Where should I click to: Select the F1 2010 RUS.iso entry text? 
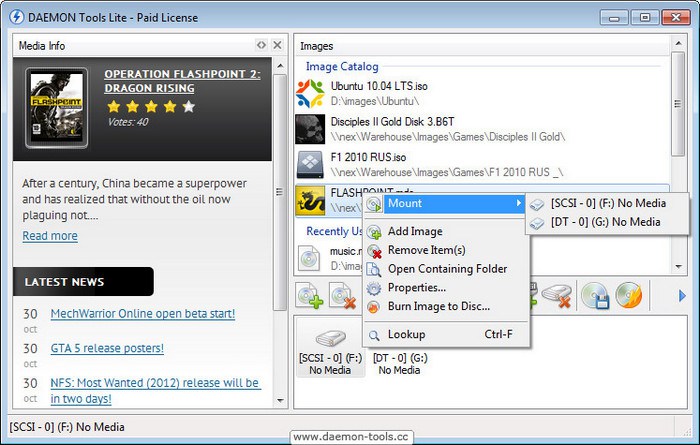point(368,157)
